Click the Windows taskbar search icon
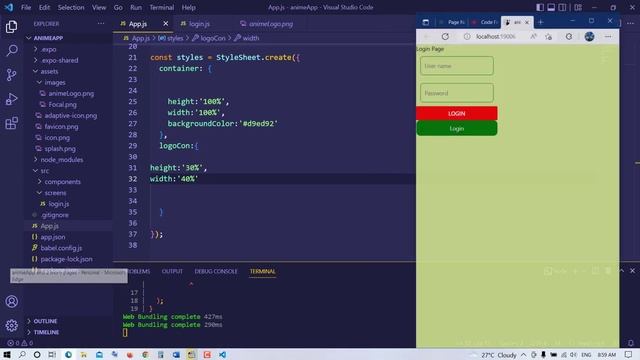 22,355
